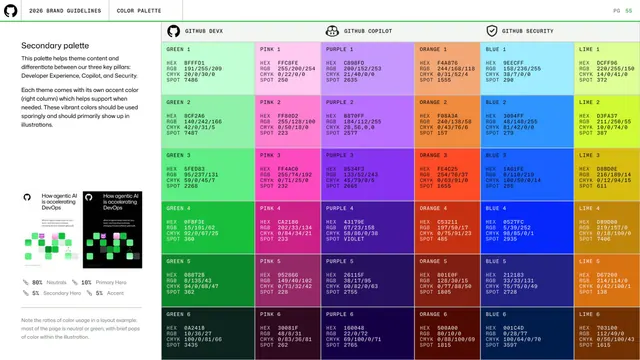Click the GitHub DevX column heading
This screenshot has height=360, width=640.
(x=204, y=31)
